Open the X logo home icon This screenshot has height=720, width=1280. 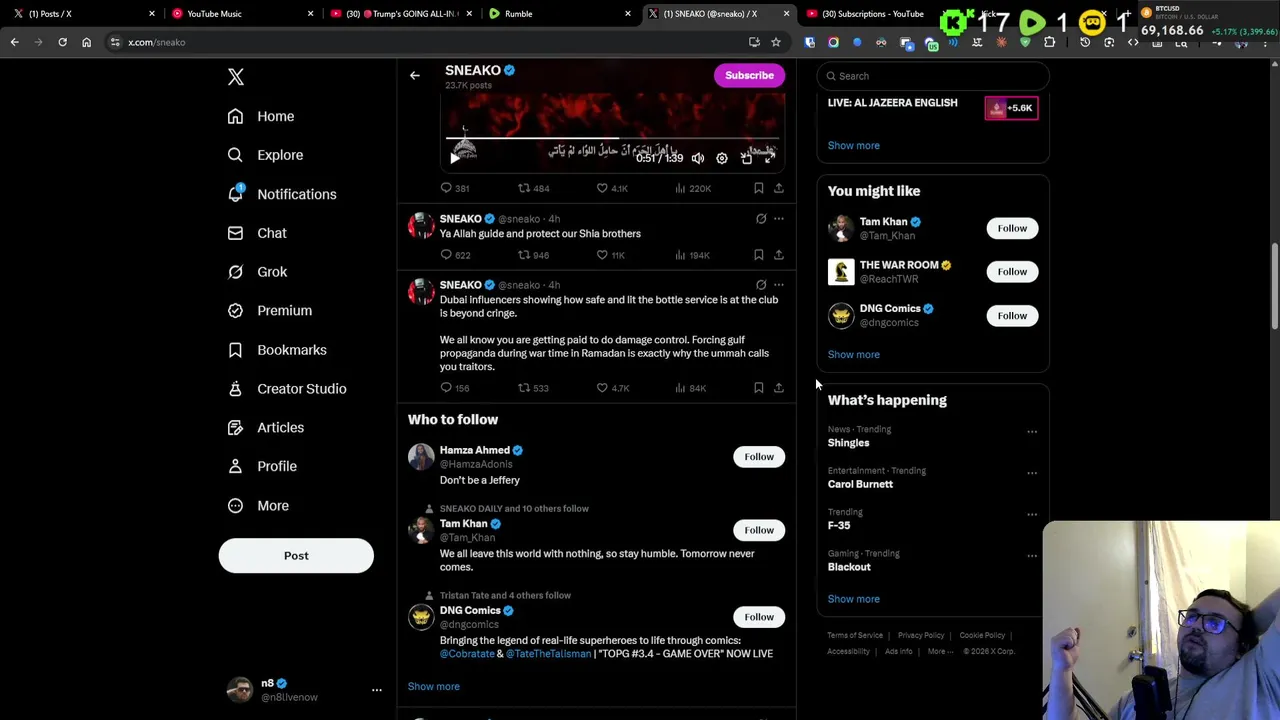tap(236, 77)
